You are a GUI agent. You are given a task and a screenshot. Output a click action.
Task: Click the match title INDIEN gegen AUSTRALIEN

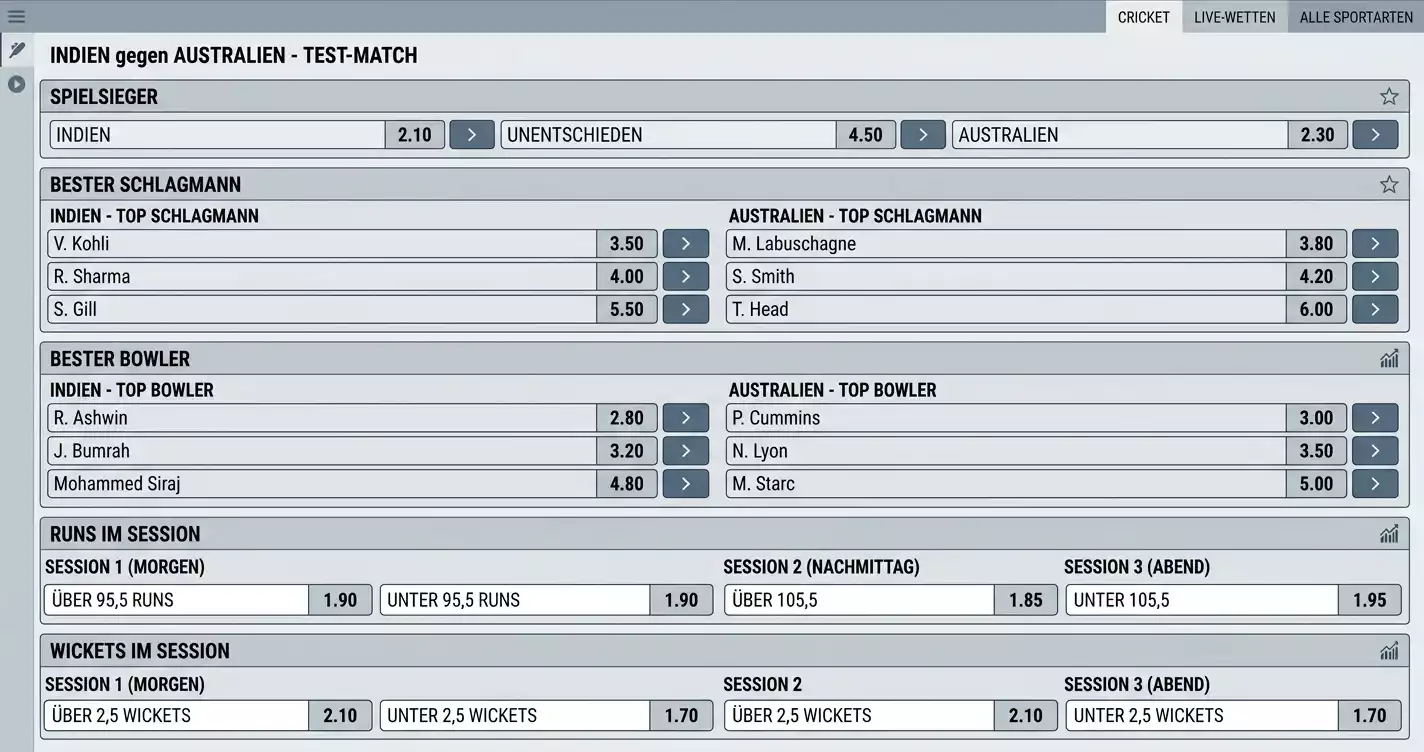(x=233, y=56)
